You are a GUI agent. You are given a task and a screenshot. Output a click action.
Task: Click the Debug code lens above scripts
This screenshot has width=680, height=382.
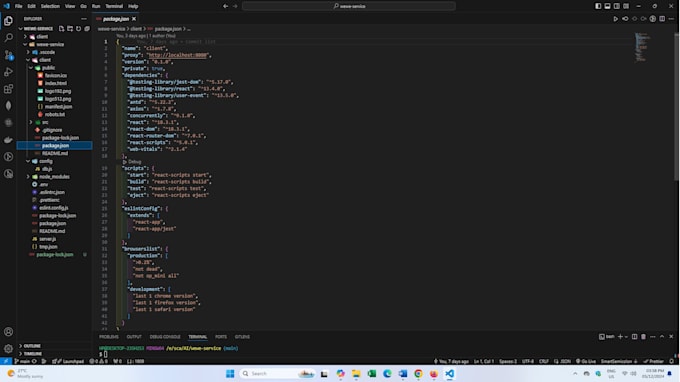click(132, 162)
